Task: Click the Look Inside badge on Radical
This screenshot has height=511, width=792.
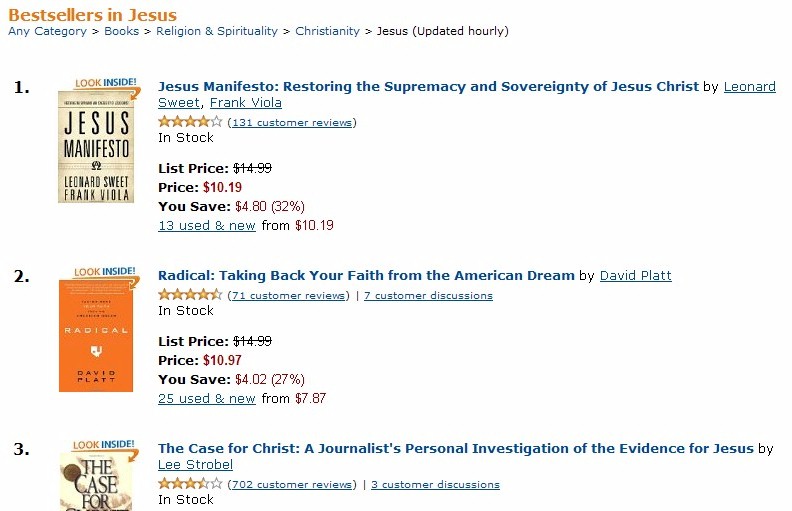Action: tap(106, 273)
